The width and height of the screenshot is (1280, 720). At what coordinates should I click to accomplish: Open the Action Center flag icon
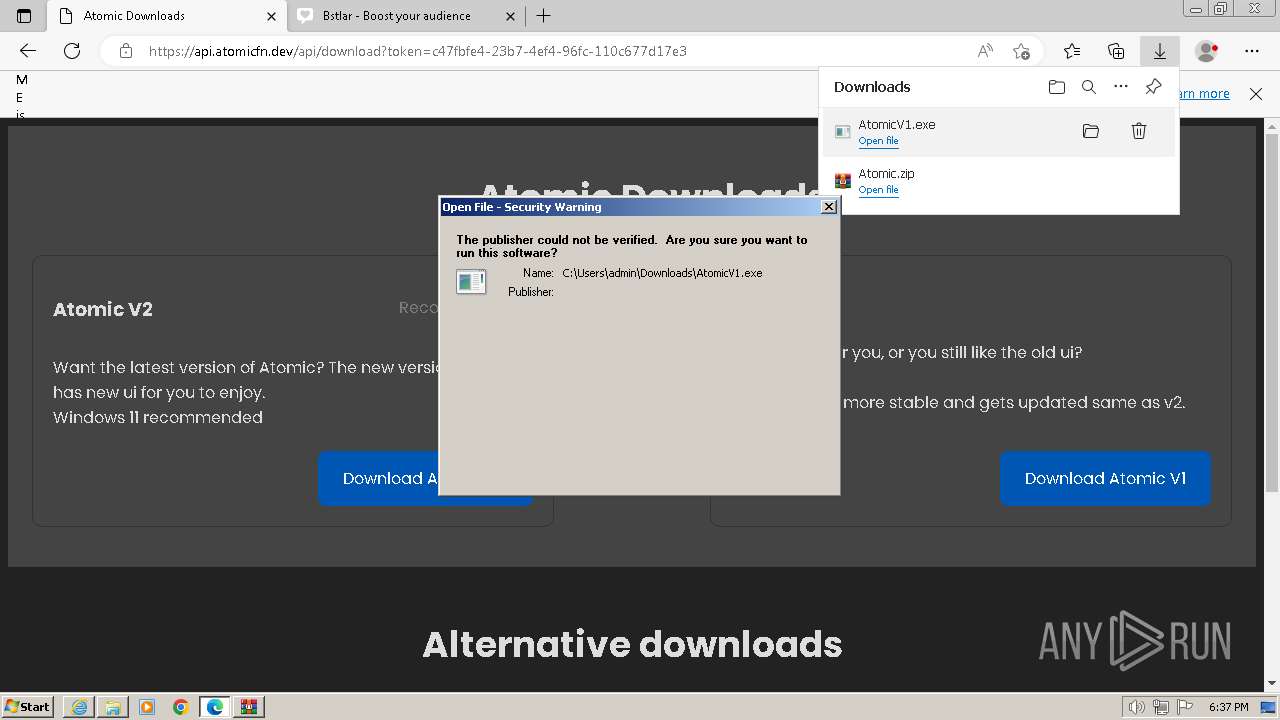pos(1184,707)
